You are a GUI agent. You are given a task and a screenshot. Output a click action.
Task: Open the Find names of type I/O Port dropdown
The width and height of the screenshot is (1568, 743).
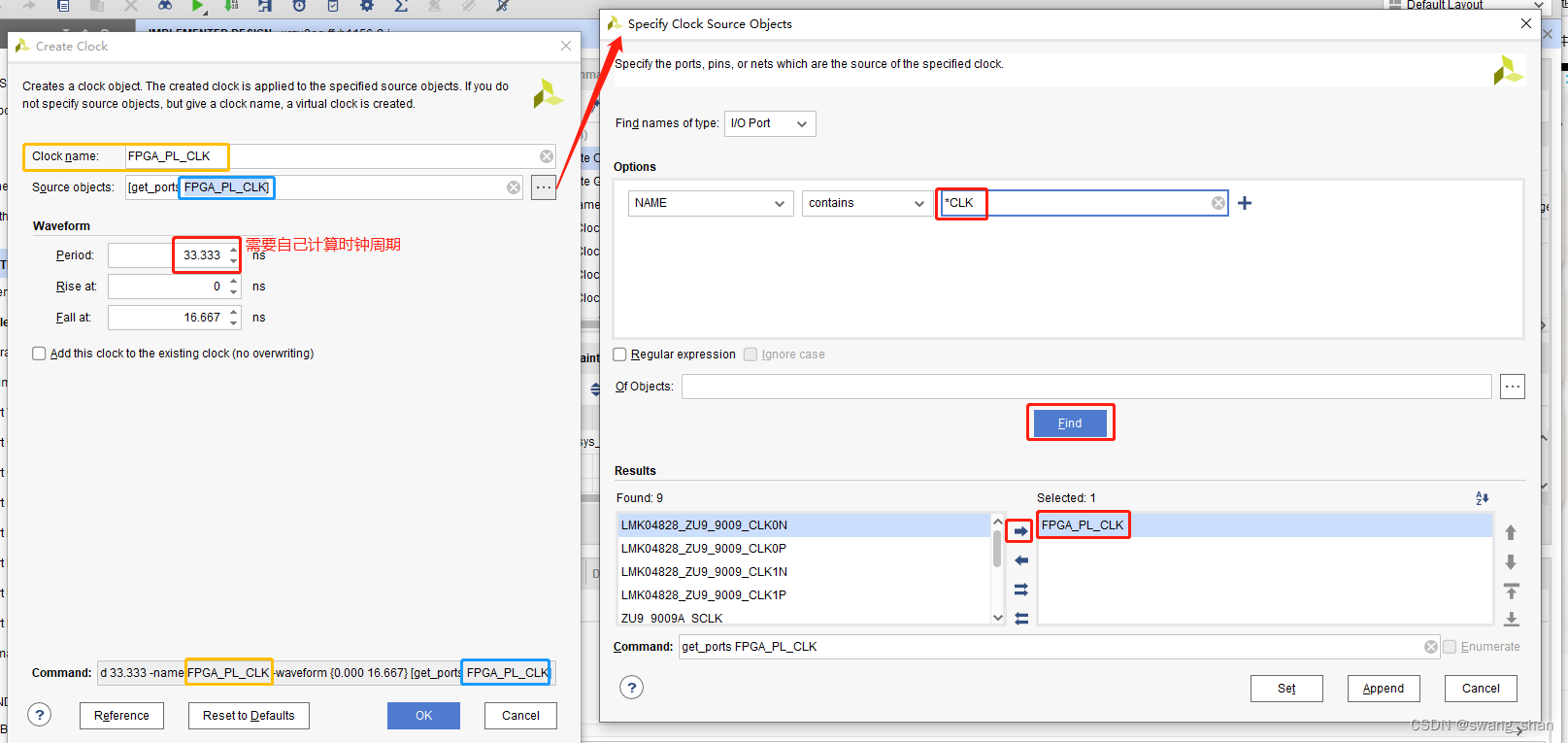point(770,123)
